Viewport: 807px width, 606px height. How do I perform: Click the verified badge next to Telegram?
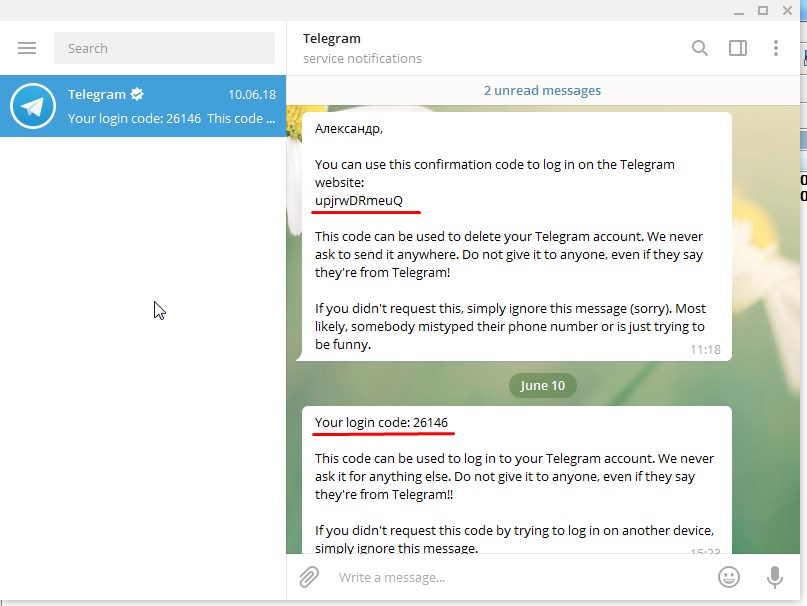pos(137,94)
